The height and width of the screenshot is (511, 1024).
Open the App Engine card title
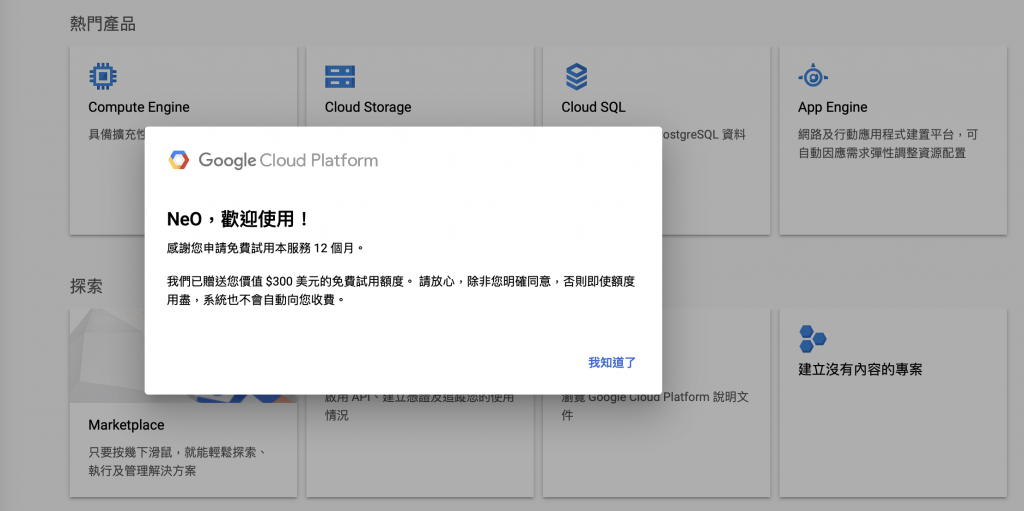click(833, 107)
